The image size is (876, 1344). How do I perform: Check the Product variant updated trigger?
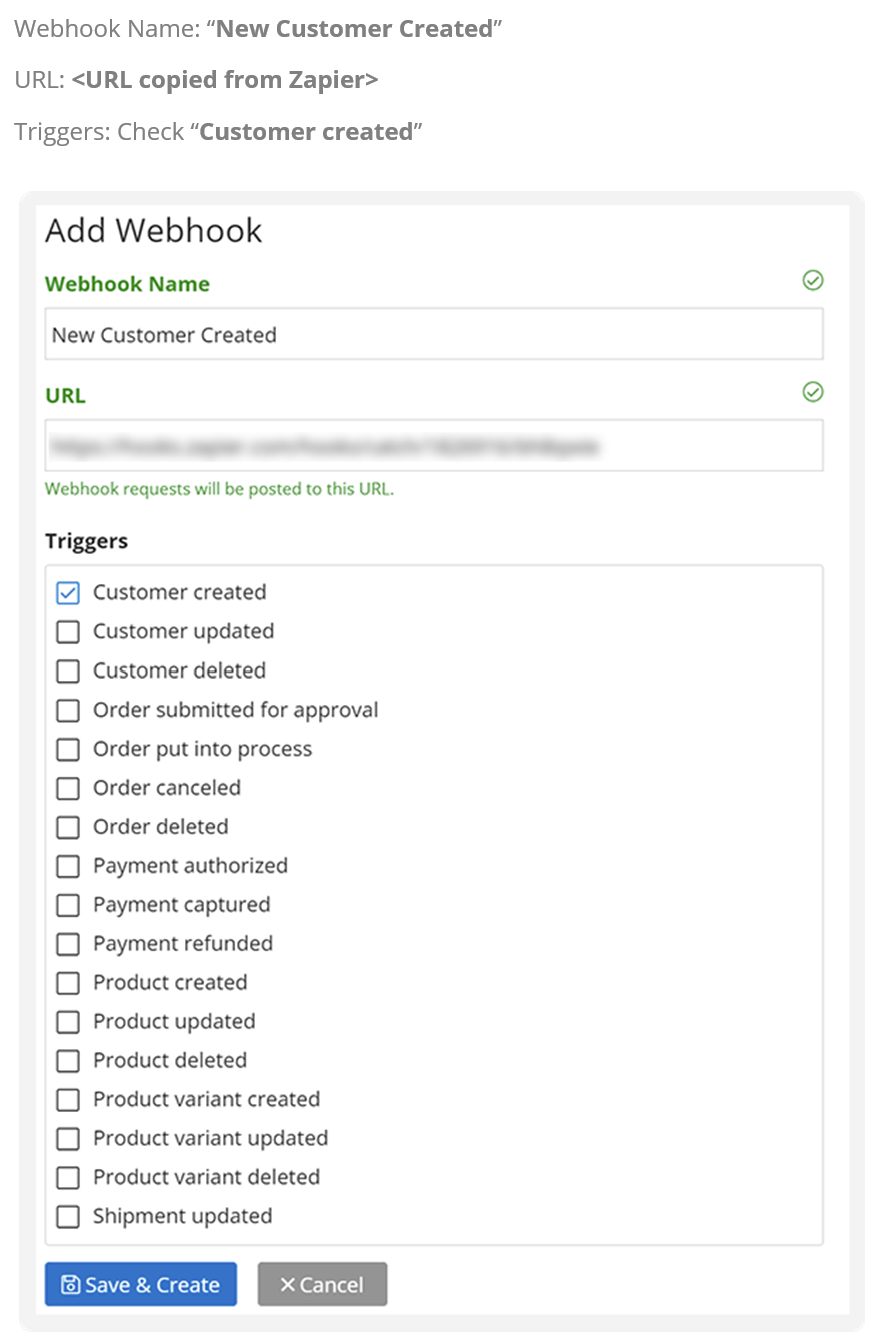[x=68, y=1139]
